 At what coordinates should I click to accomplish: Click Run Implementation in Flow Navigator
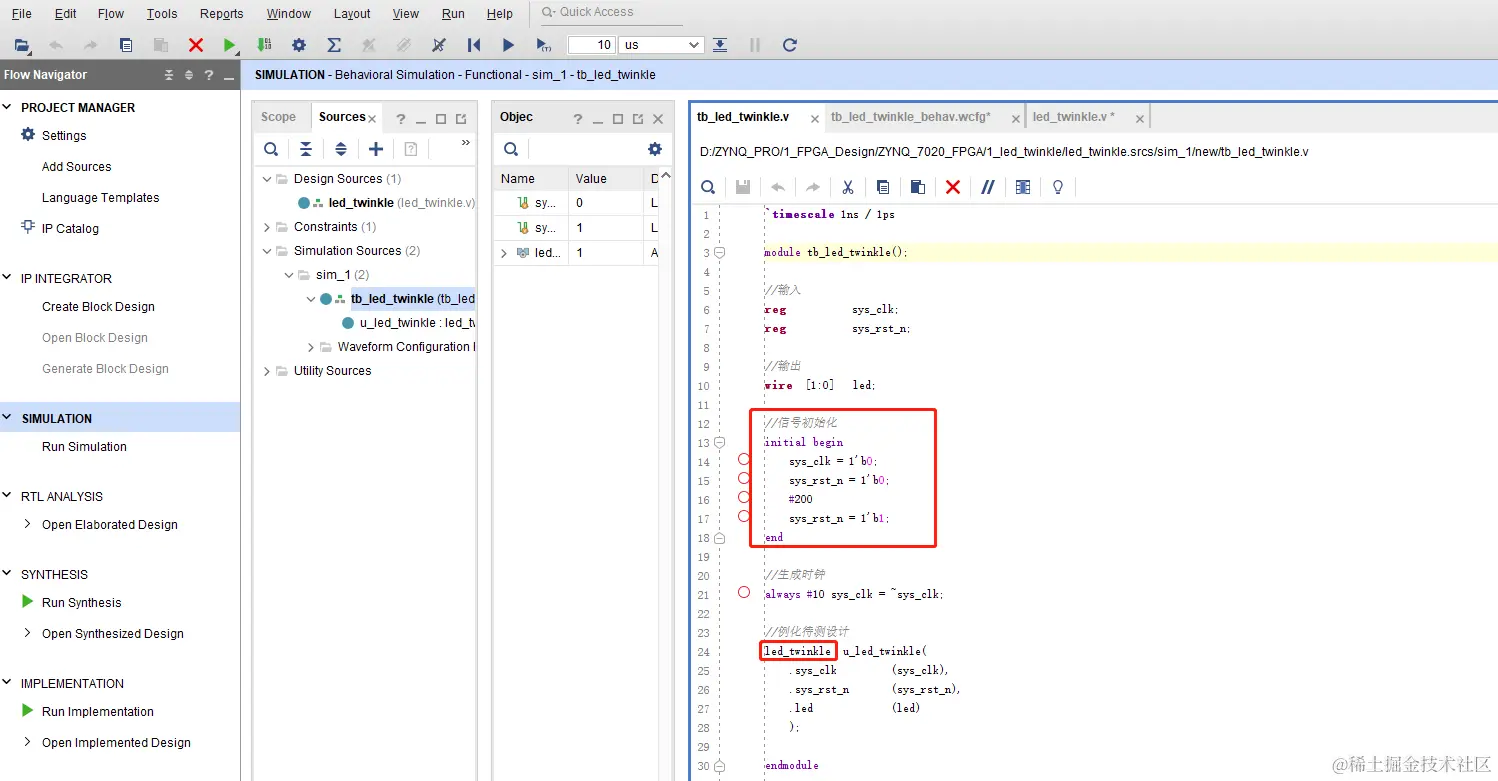click(98, 712)
